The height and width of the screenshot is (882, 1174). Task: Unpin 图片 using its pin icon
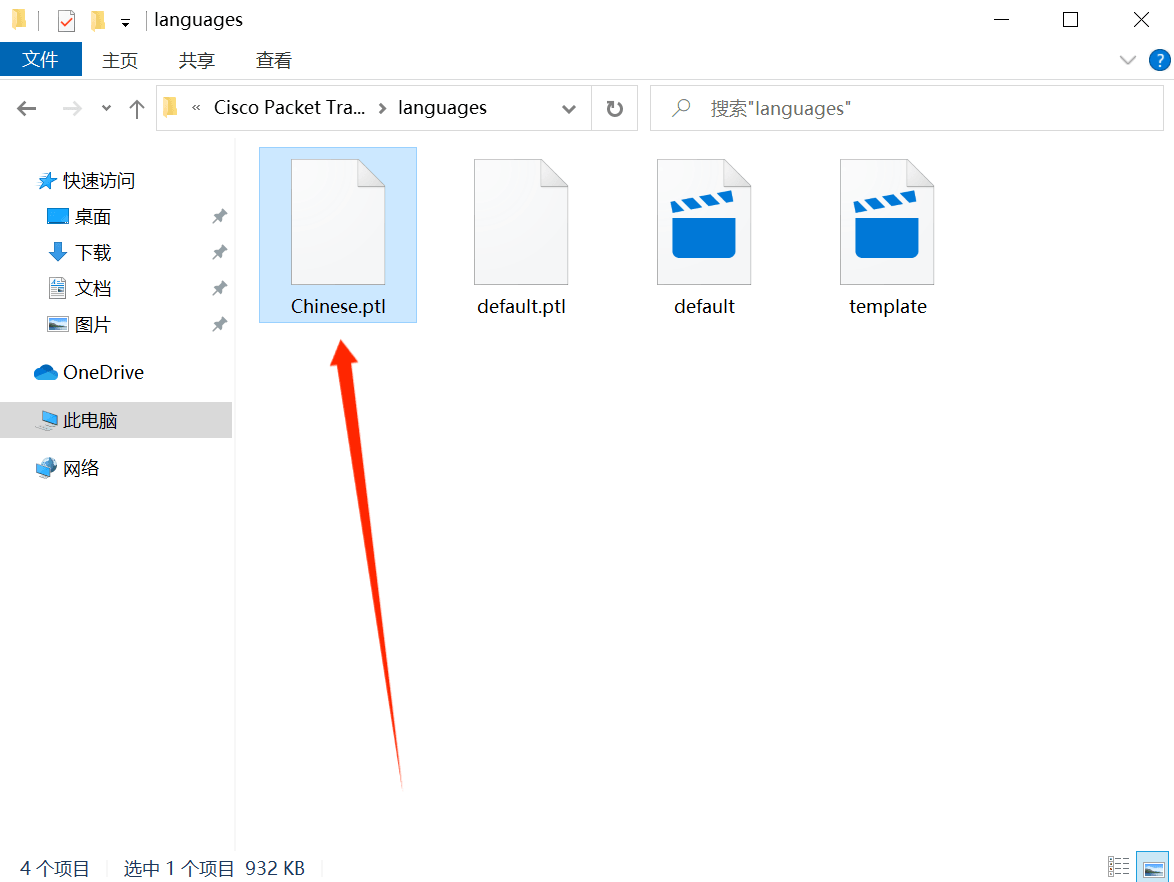[x=219, y=324]
